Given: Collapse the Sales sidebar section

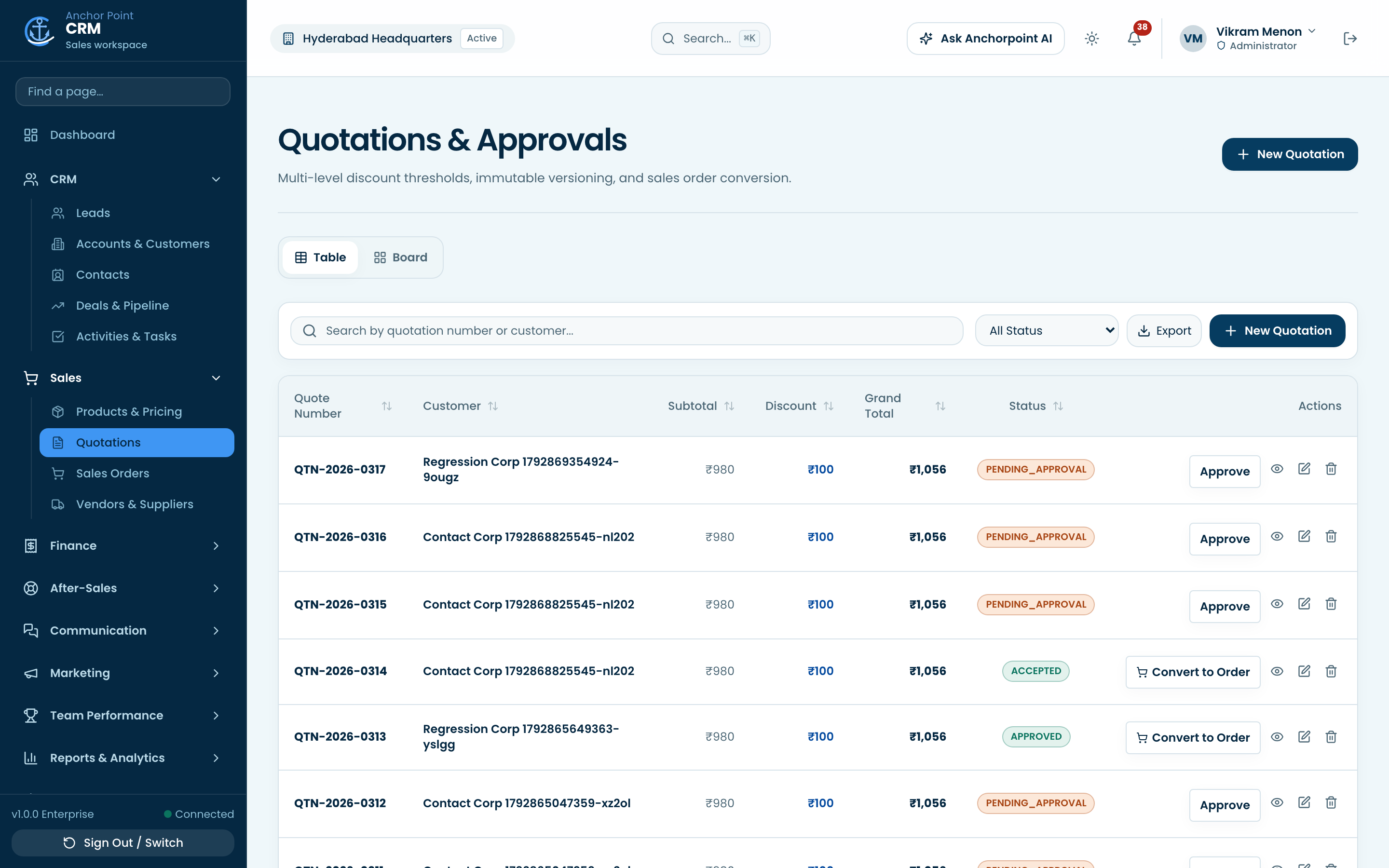Looking at the screenshot, I should click(123, 378).
